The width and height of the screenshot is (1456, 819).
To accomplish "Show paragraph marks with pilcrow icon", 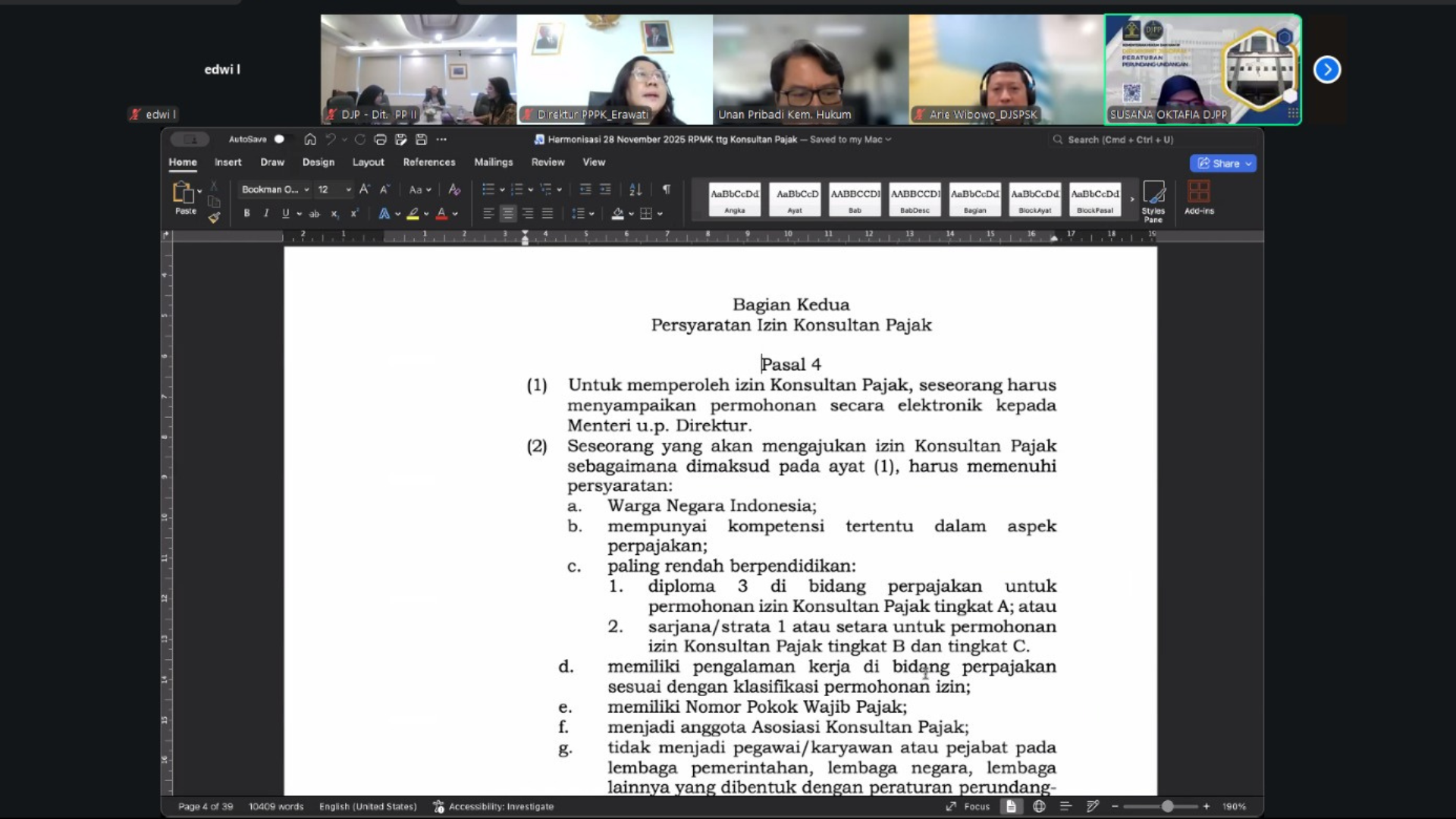I will point(666,190).
